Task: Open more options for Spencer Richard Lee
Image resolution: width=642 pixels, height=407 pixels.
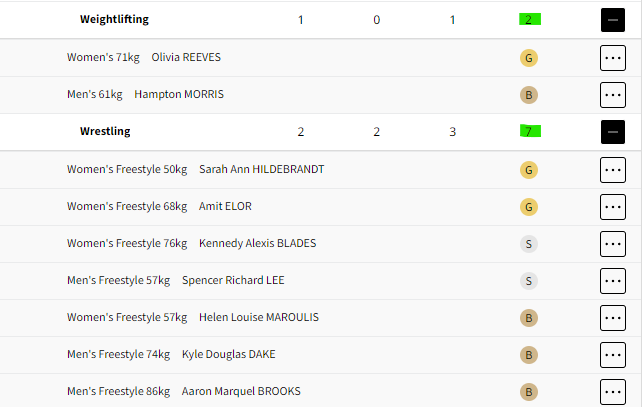Action: coord(613,281)
